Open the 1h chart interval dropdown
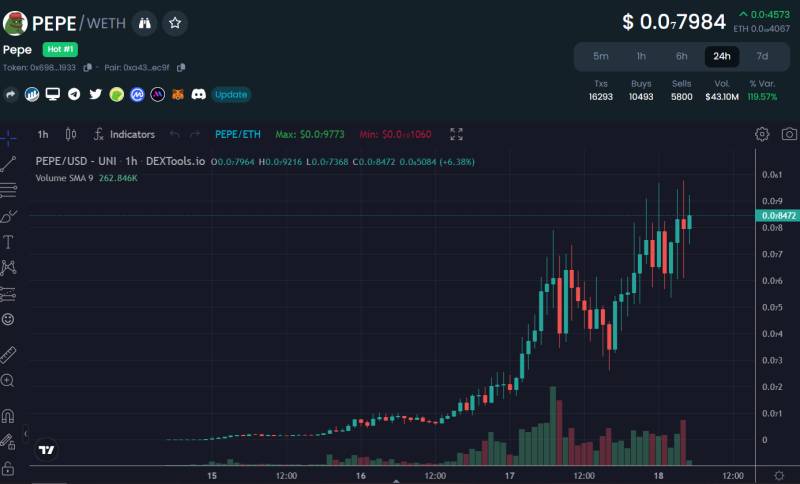 [x=43, y=135]
